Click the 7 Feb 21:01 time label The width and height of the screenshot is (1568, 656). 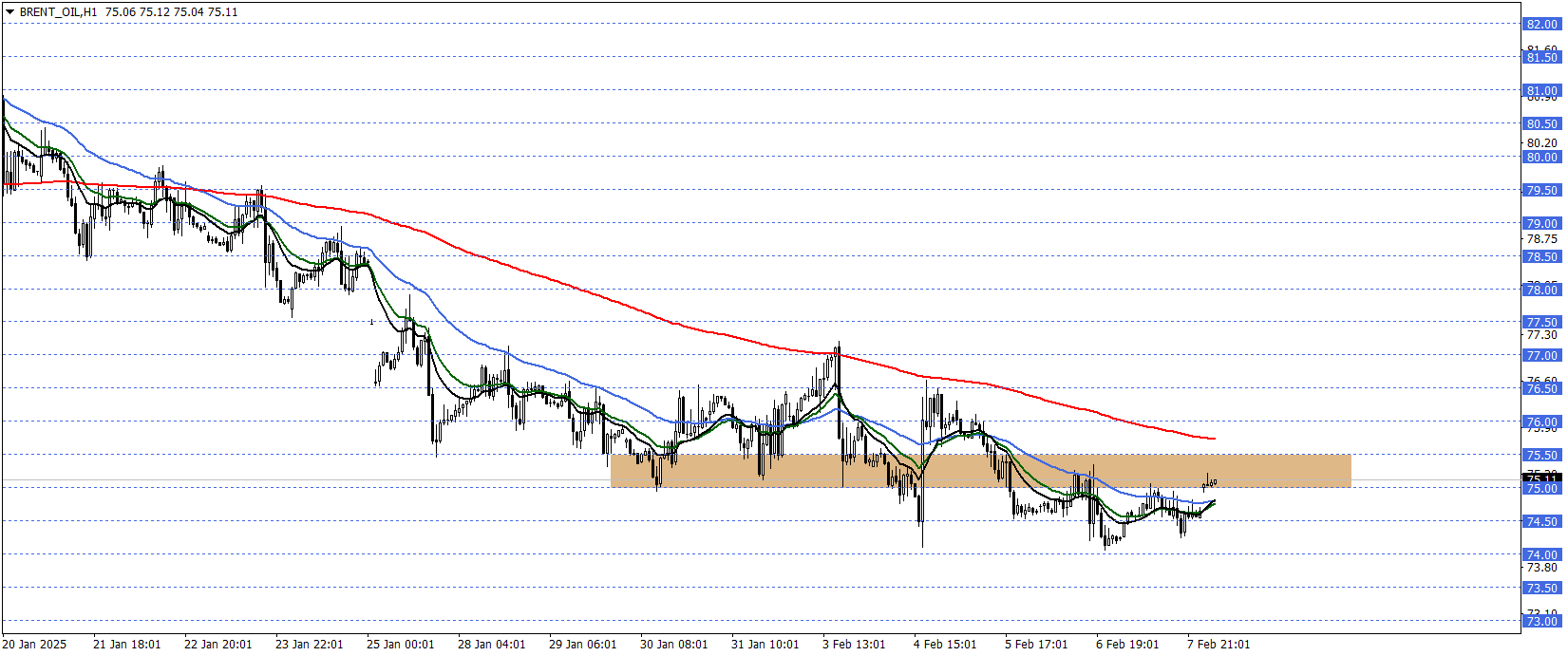click(1219, 645)
